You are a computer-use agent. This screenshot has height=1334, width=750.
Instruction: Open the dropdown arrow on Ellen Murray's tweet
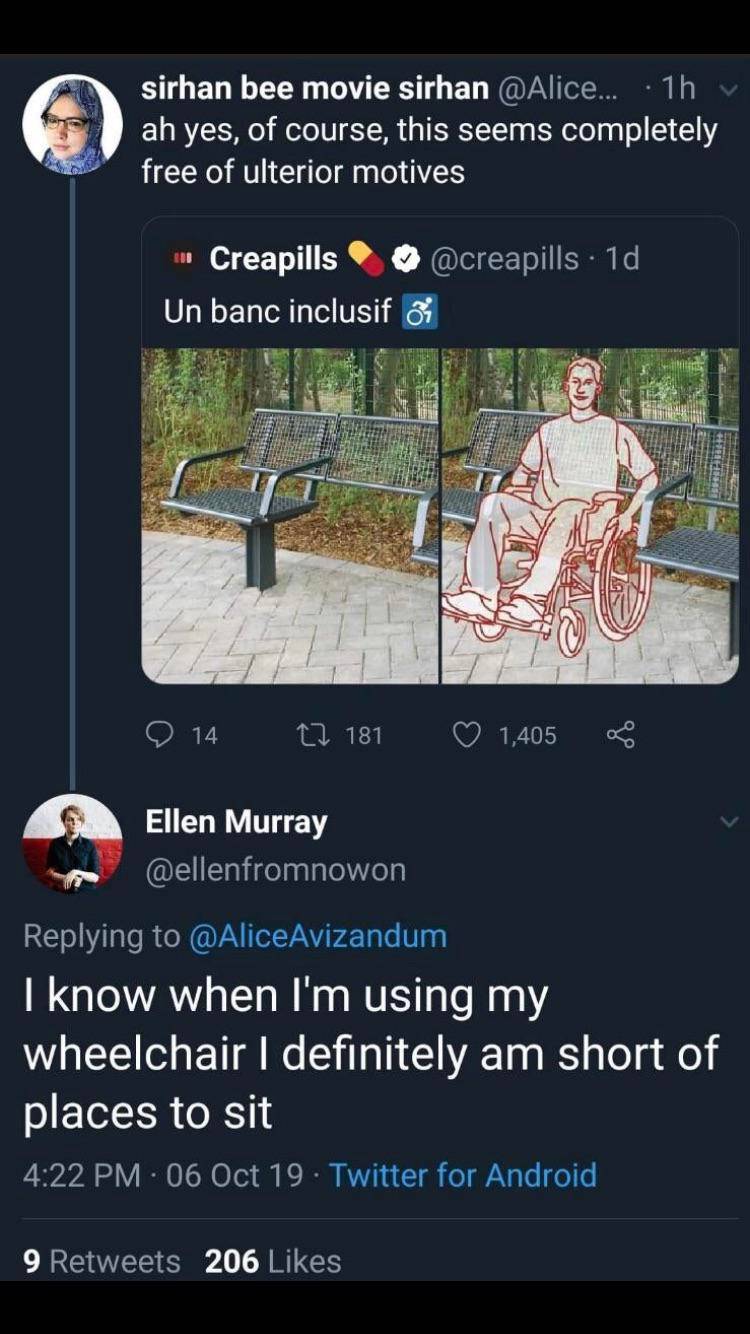[728, 821]
